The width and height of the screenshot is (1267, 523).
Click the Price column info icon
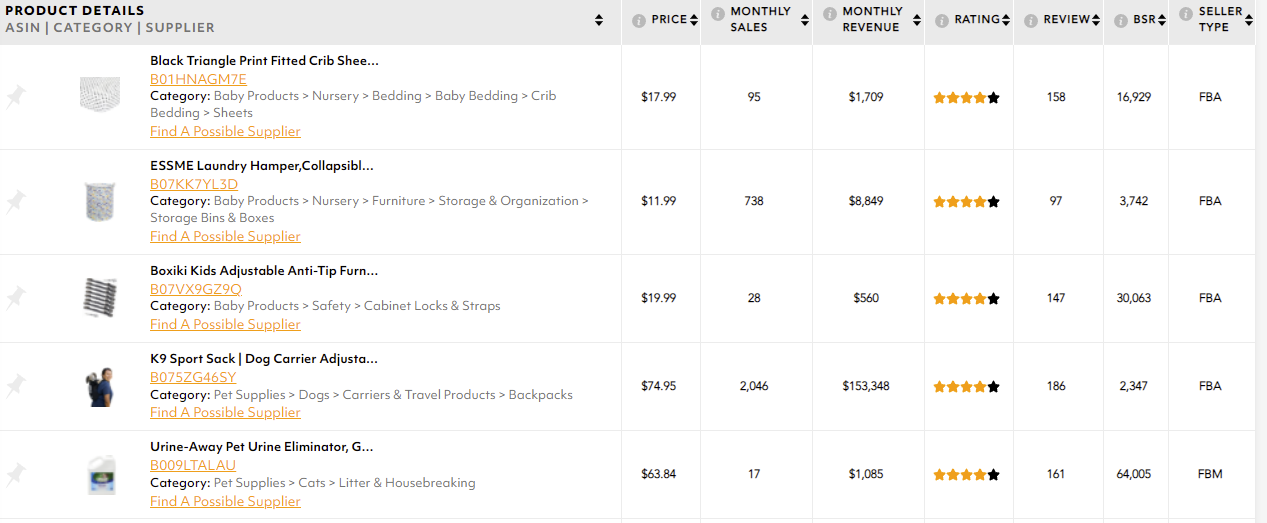pyautogui.click(x=639, y=20)
